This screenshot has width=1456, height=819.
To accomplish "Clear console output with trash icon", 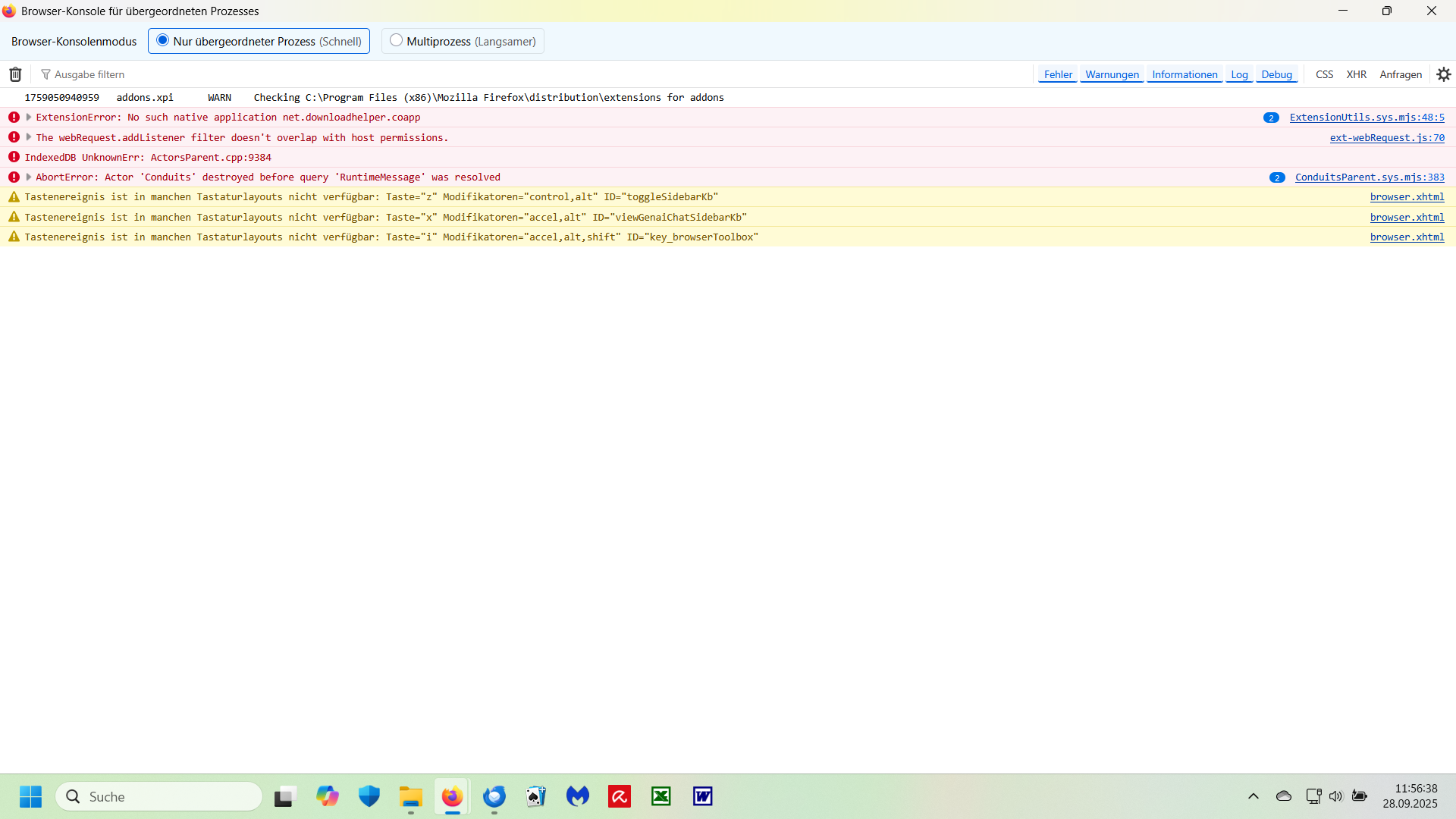I will tap(15, 74).
